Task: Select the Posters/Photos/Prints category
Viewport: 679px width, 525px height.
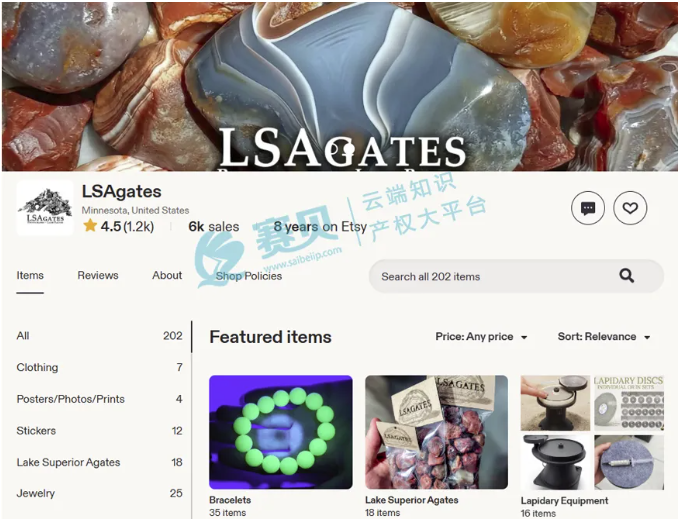Action: point(99,399)
